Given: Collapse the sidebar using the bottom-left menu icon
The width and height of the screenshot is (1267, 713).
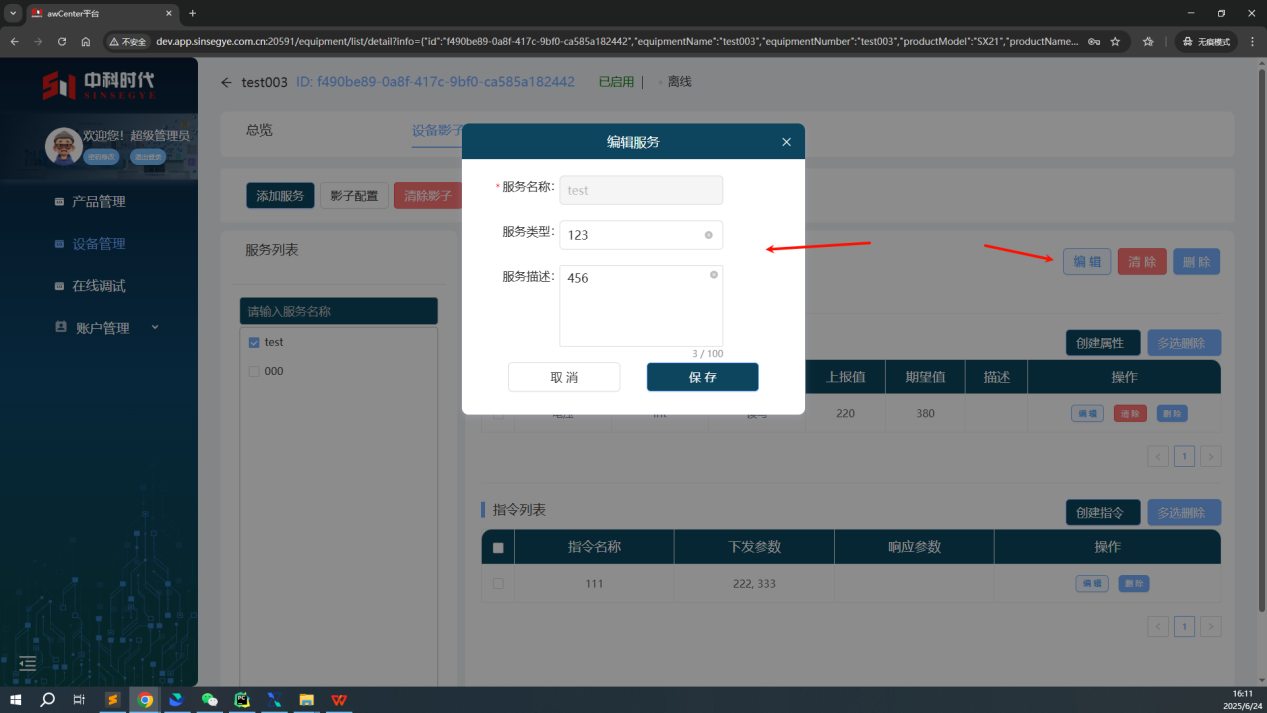Looking at the screenshot, I should [28, 663].
